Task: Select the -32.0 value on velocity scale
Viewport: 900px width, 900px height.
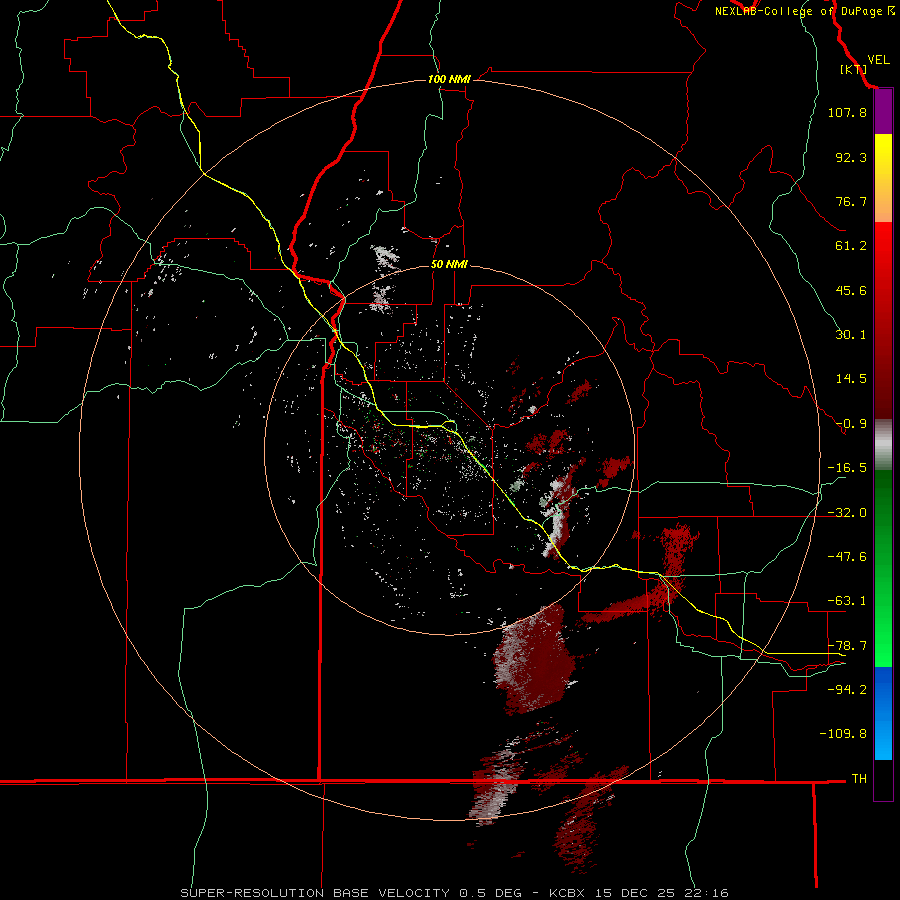Action: [x=847, y=513]
